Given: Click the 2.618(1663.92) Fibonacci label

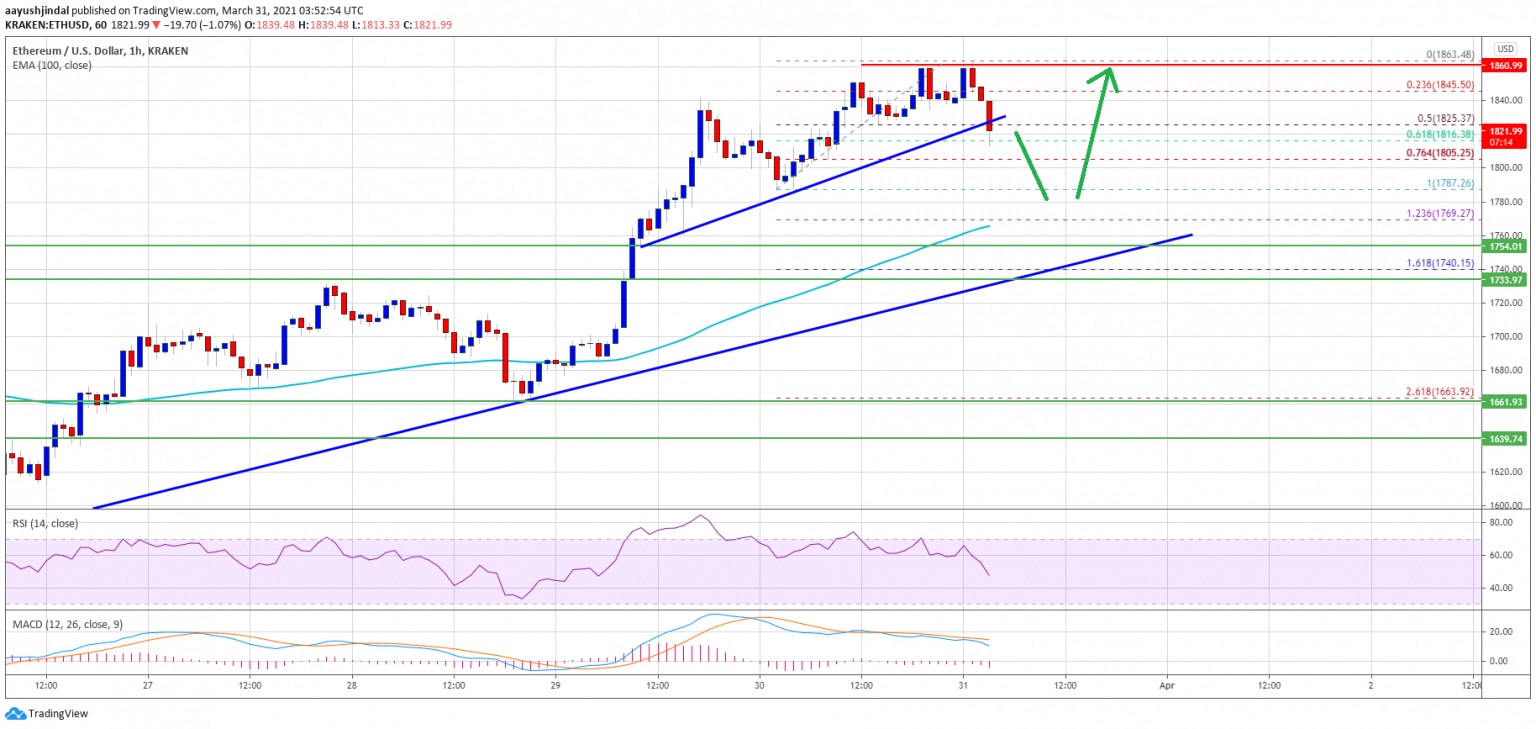Looking at the screenshot, I should coord(1441,391).
